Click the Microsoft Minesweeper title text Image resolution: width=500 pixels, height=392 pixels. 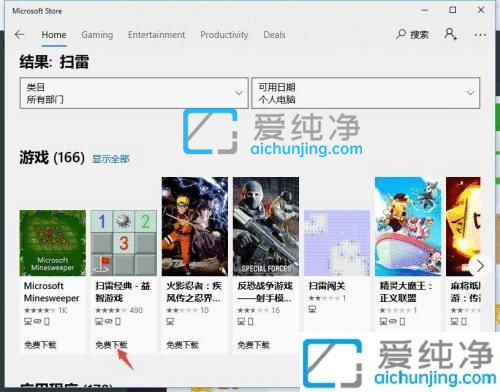pos(51,292)
